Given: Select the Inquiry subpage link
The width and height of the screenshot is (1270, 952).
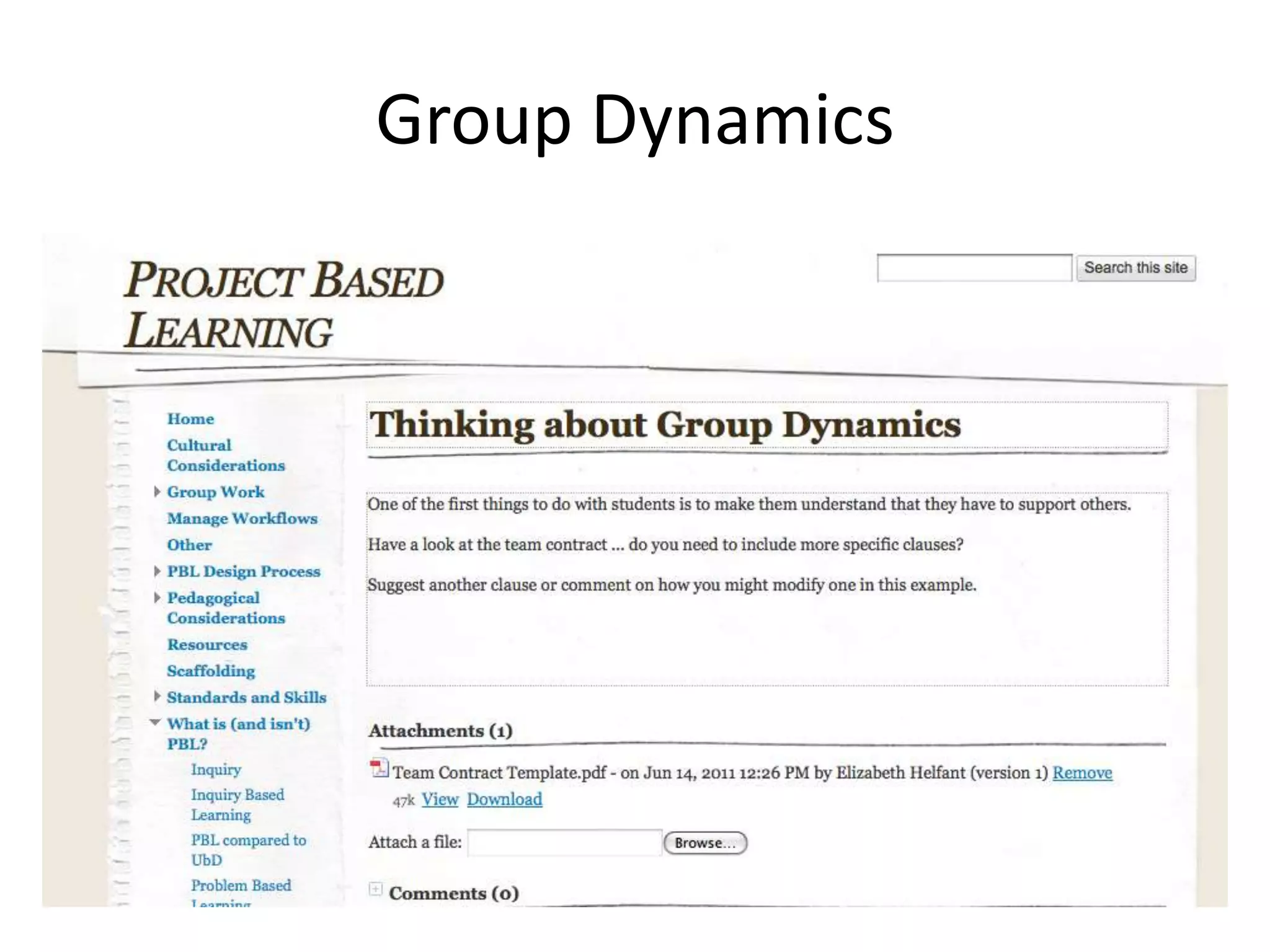Looking at the screenshot, I should [216, 770].
